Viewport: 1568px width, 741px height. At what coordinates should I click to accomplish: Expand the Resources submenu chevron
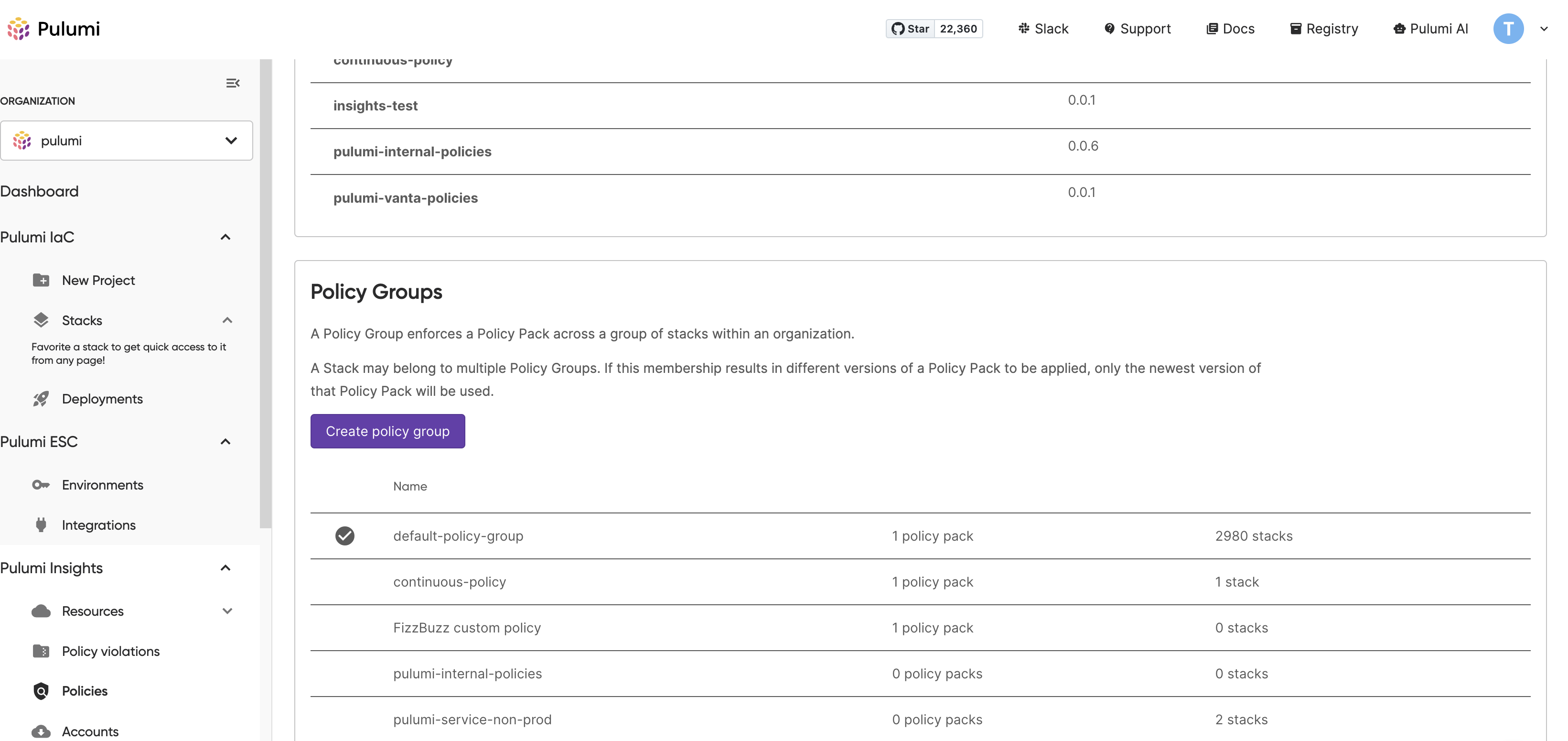[x=227, y=611]
